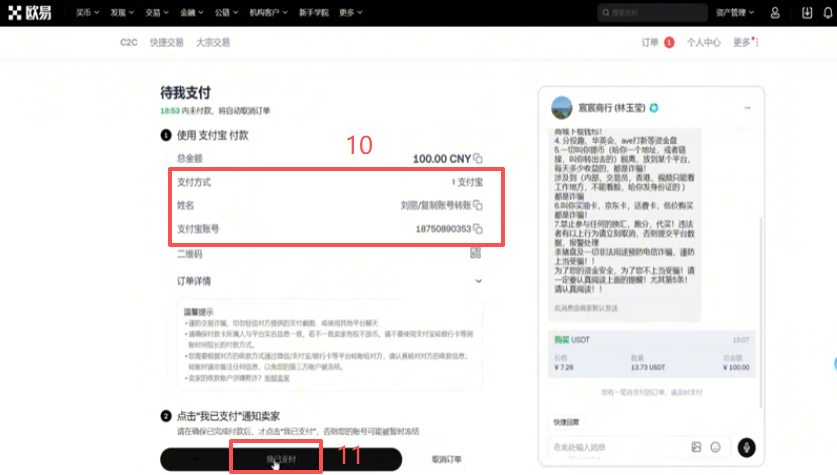
Task: Open the 资产管理 dropdown
Action: coord(735,12)
